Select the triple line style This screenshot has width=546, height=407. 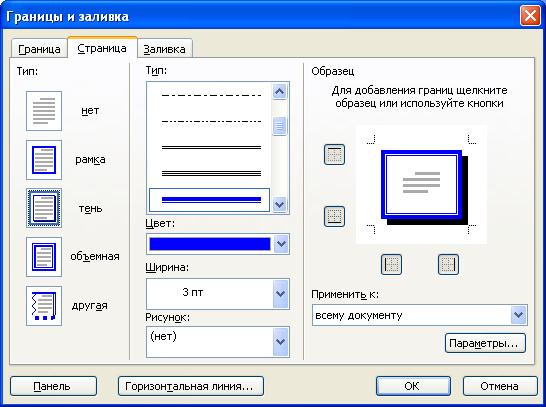tap(211, 173)
